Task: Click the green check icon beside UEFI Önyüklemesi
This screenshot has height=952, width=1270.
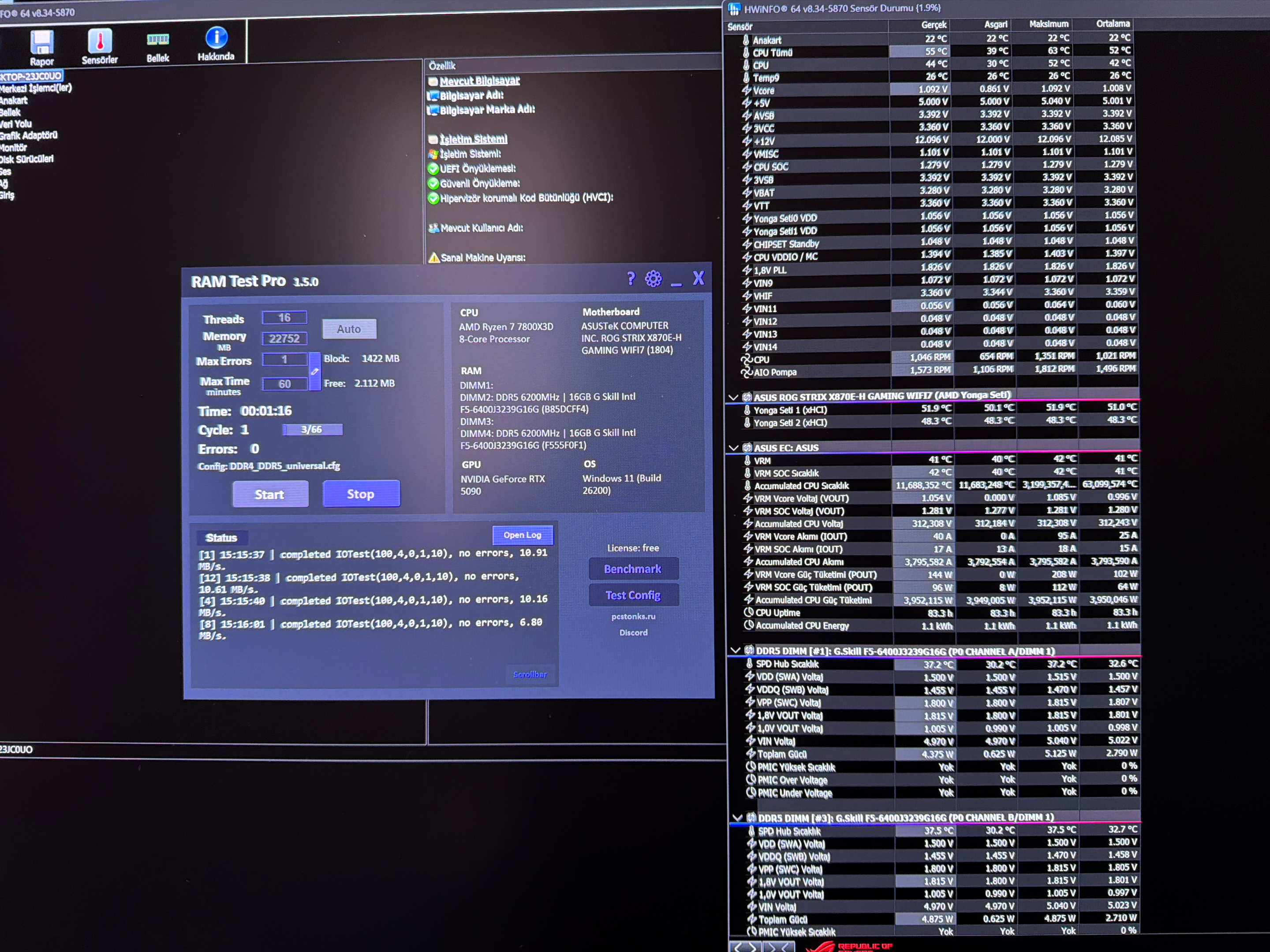Action: (433, 169)
